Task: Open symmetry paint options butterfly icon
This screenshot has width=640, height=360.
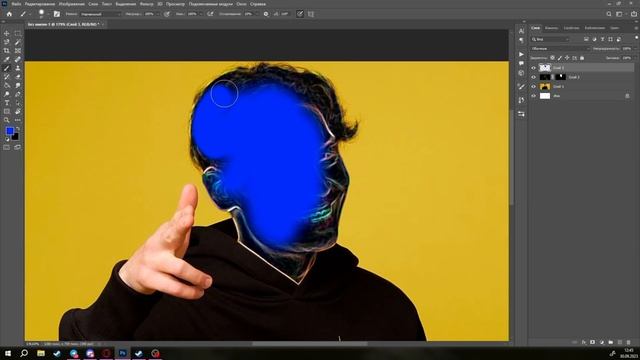Action: 311,14
